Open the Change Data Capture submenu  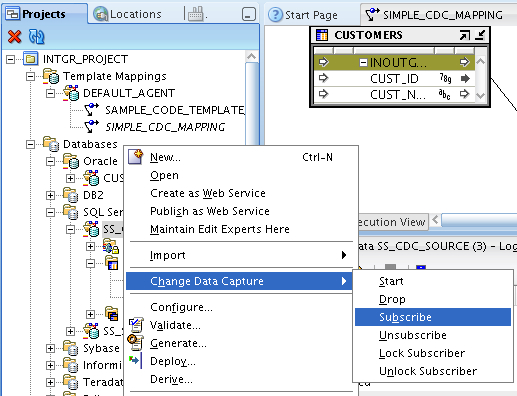(239, 281)
